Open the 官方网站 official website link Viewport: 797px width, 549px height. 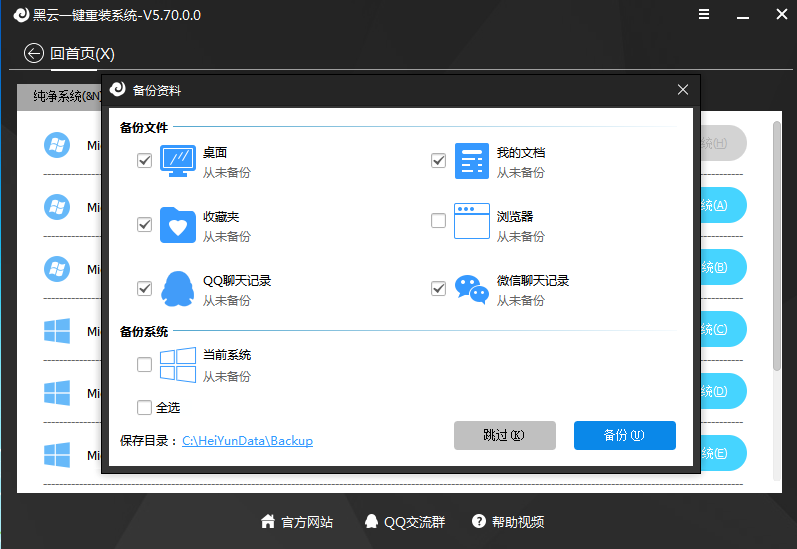point(297,522)
